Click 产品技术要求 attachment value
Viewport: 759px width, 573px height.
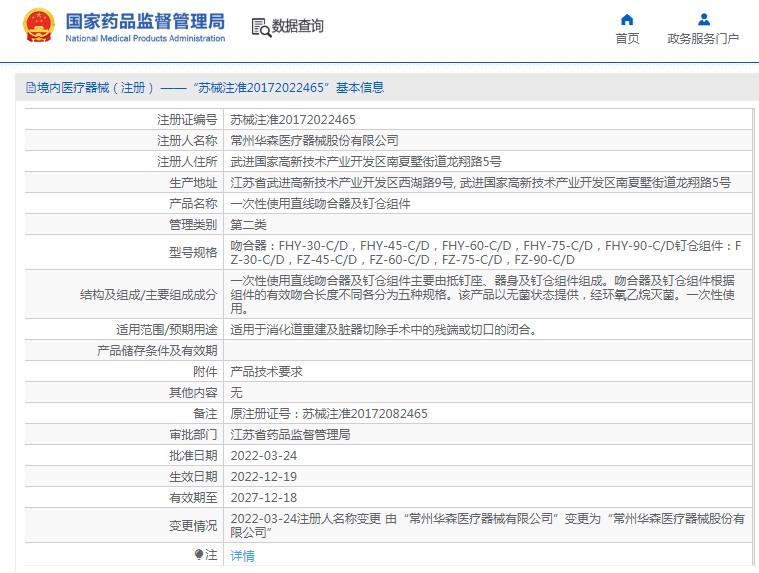tap(266, 372)
